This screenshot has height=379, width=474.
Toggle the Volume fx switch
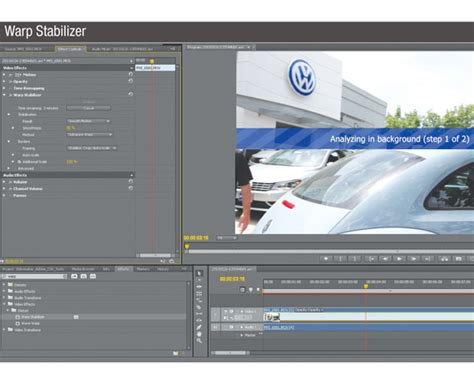11,182
